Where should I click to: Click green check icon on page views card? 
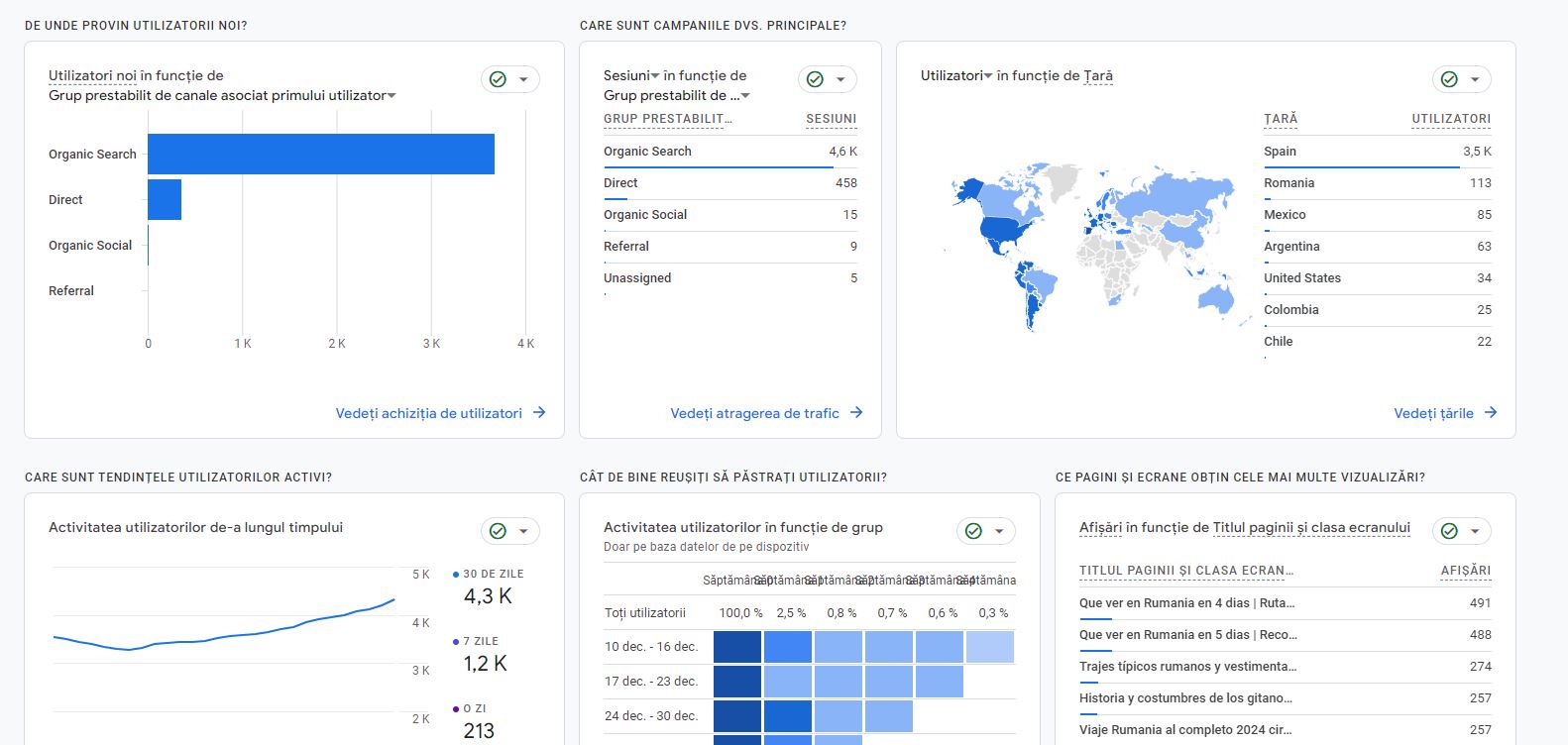pyautogui.click(x=1450, y=531)
